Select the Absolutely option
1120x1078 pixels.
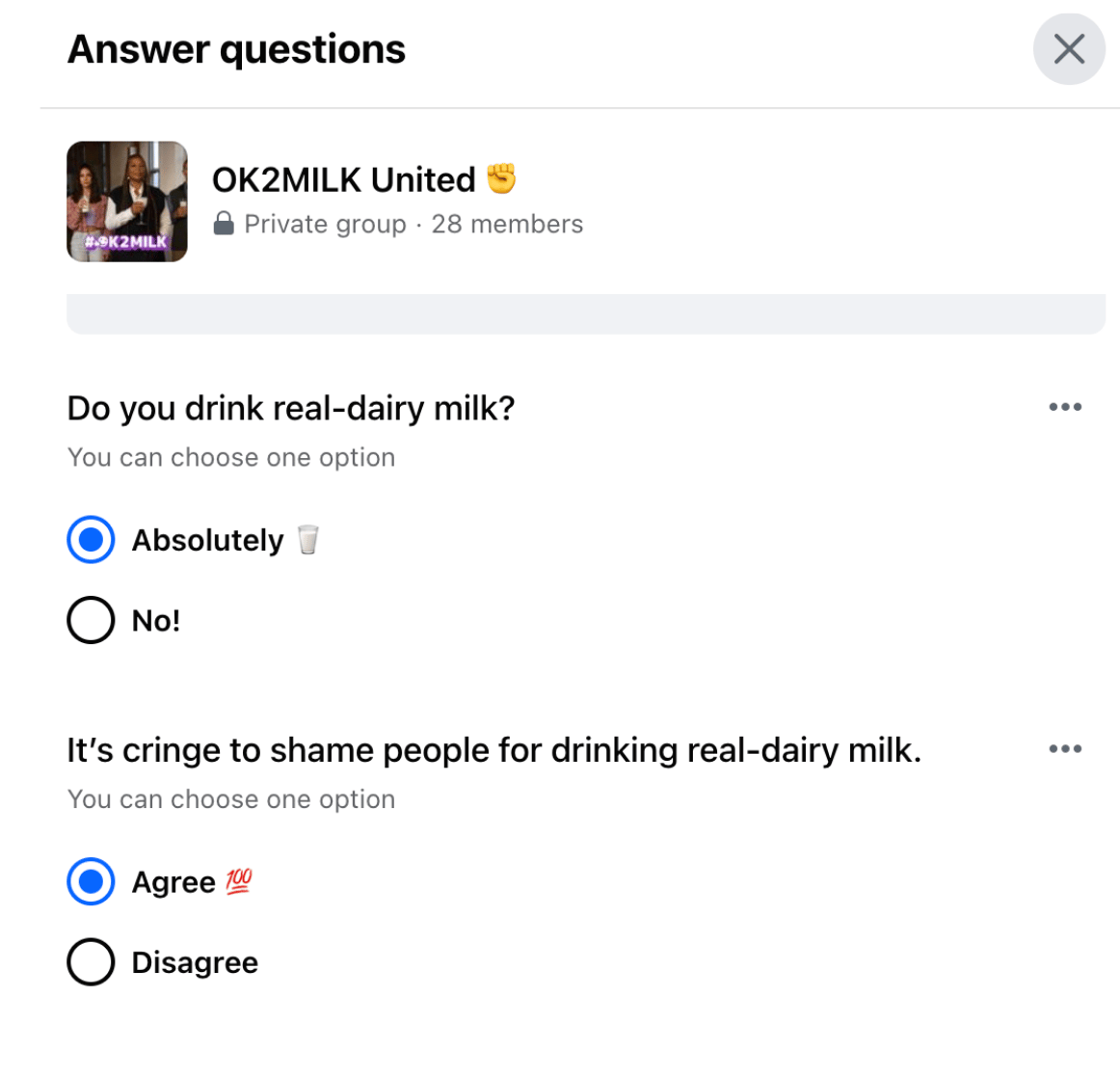[90, 540]
